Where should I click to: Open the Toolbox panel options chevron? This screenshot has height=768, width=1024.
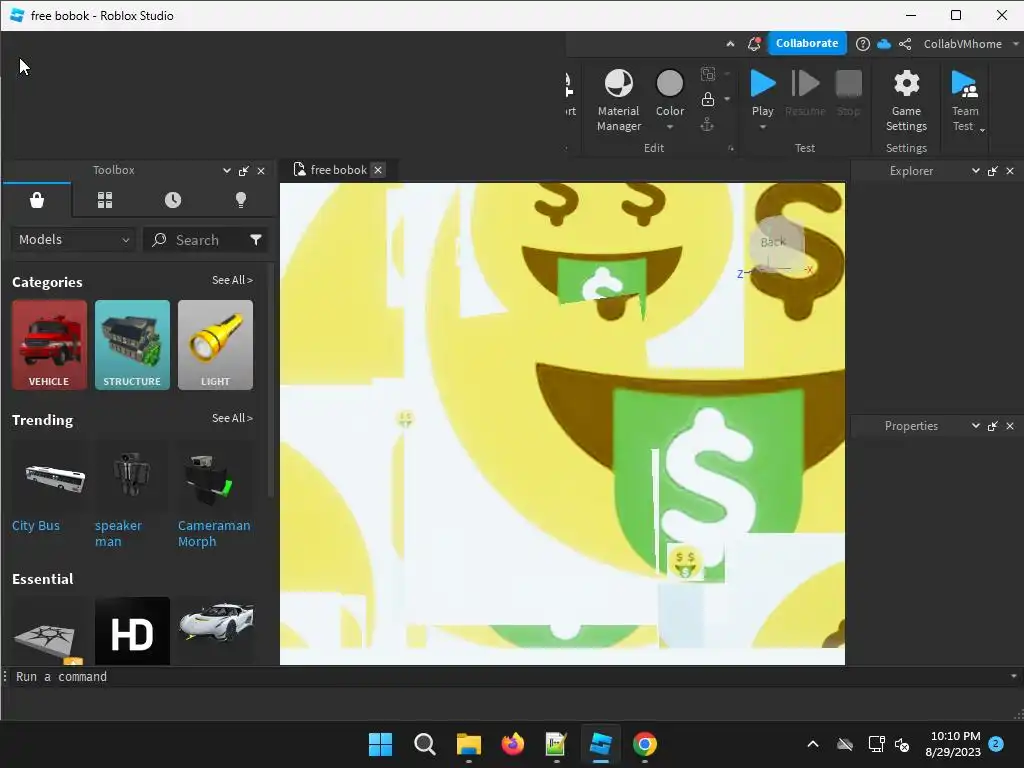[x=227, y=170]
